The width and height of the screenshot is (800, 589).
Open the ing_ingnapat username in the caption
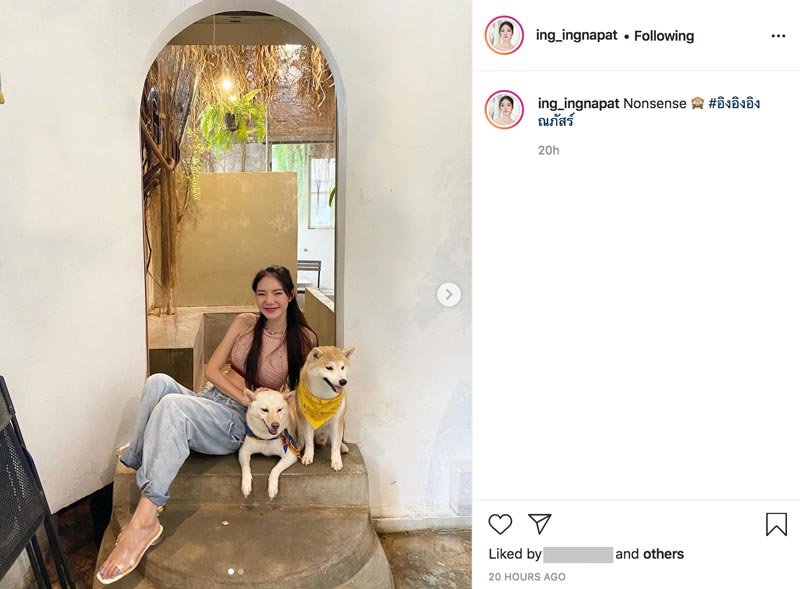579,103
